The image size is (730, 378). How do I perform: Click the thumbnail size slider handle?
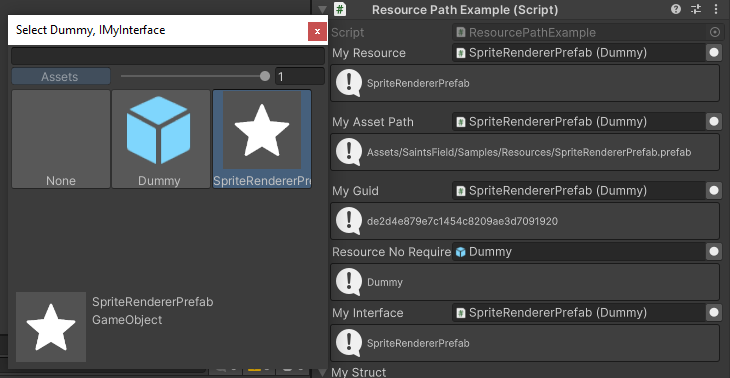(265, 76)
